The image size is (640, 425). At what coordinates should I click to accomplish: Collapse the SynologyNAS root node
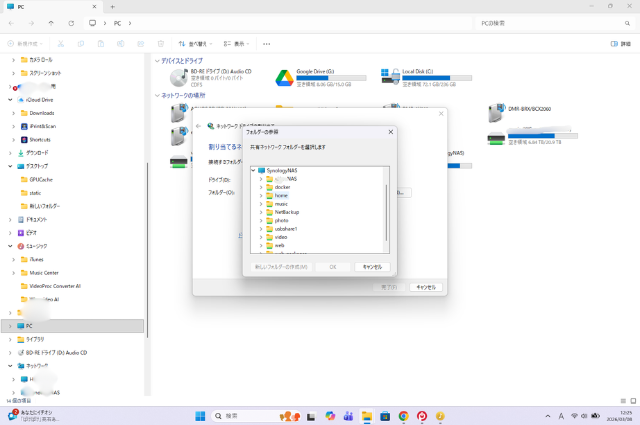pyautogui.click(x=253, y=170)
